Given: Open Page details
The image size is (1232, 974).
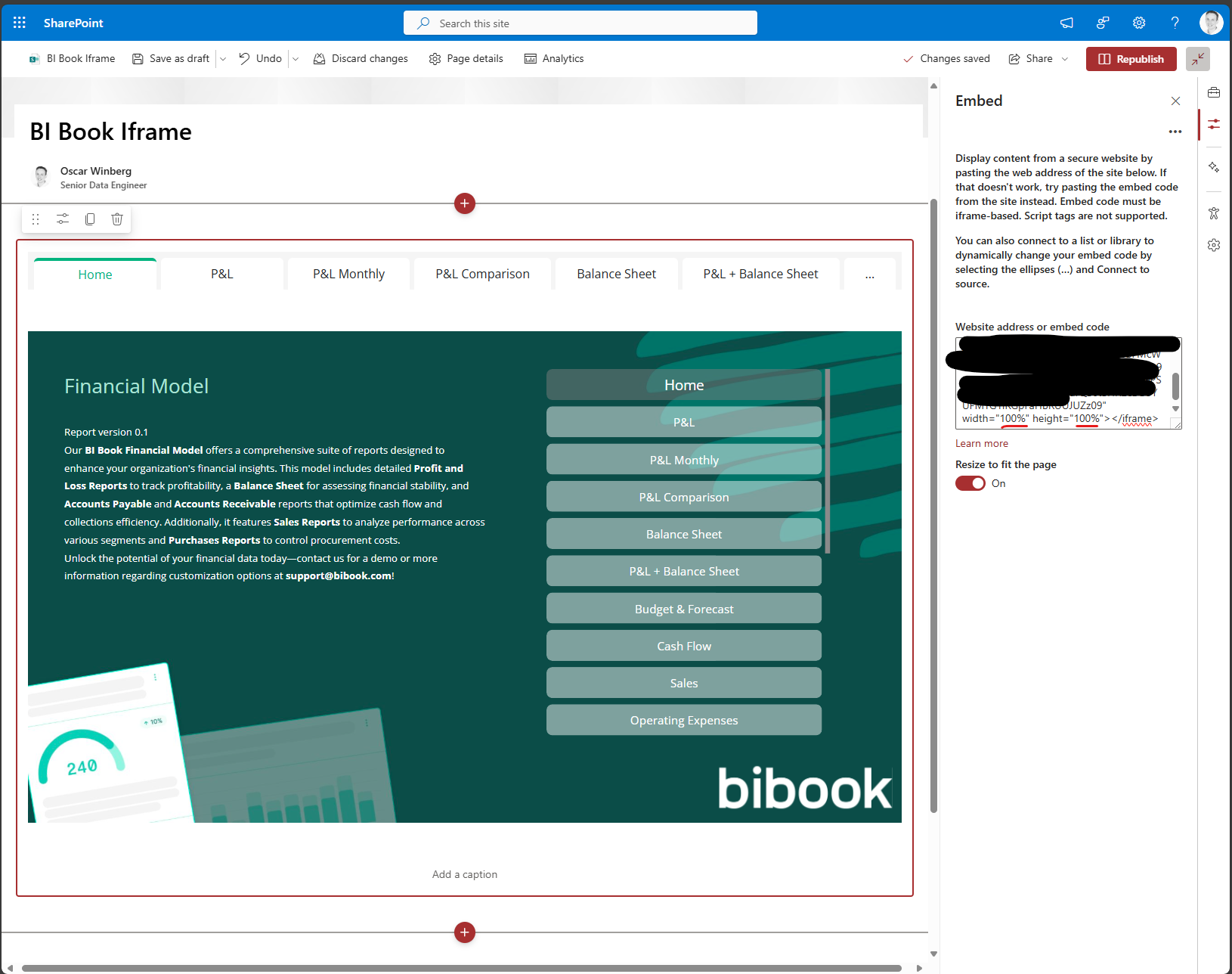Looking at the screenshot, I should (x=466, y=59).
